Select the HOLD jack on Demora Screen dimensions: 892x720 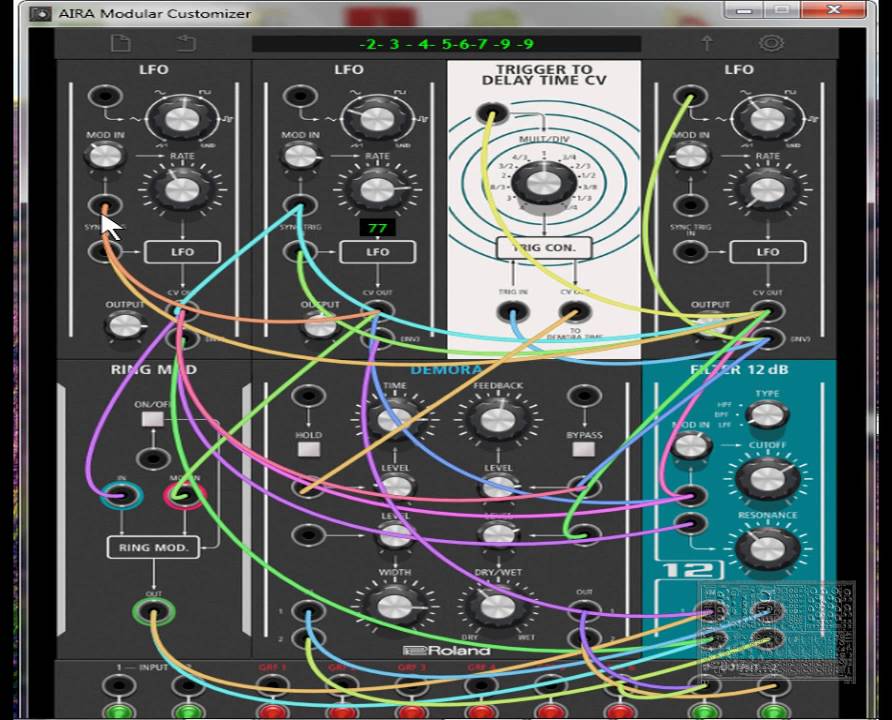pyautogui.click(x=308, y=395)
